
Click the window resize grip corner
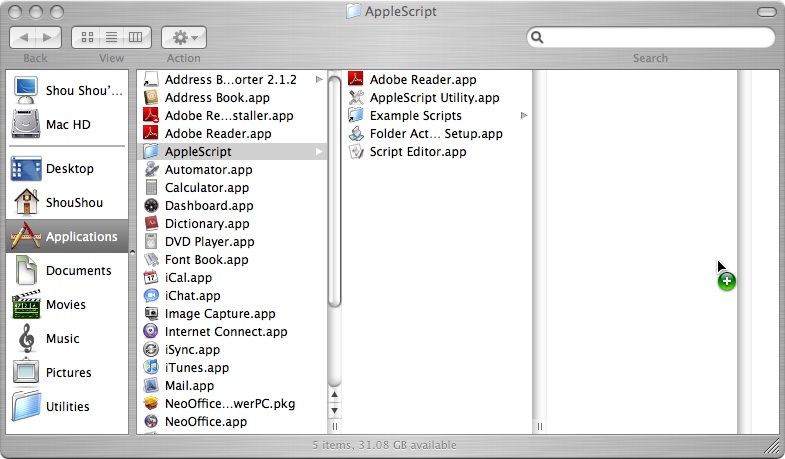[773, 447]
